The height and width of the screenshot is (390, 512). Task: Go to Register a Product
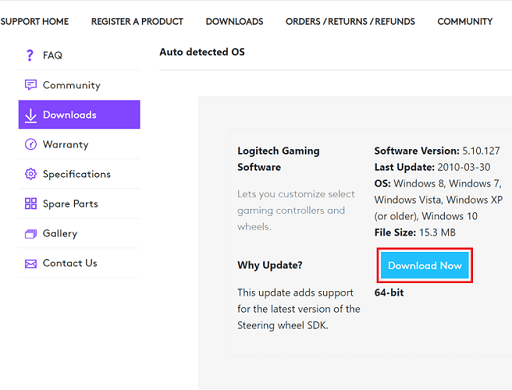click(x=137, y=22)
